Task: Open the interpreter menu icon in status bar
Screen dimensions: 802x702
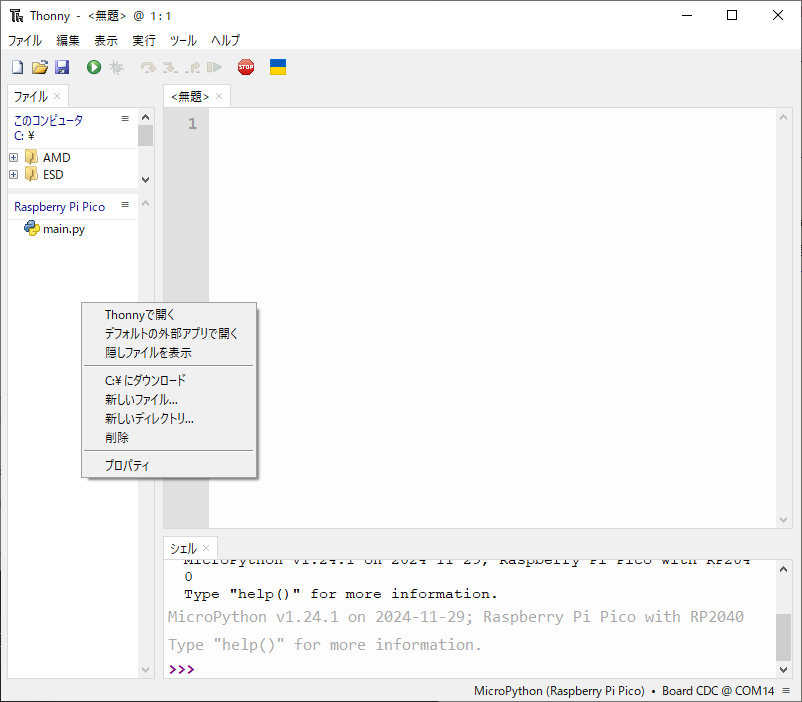Action: coord(786,691)
